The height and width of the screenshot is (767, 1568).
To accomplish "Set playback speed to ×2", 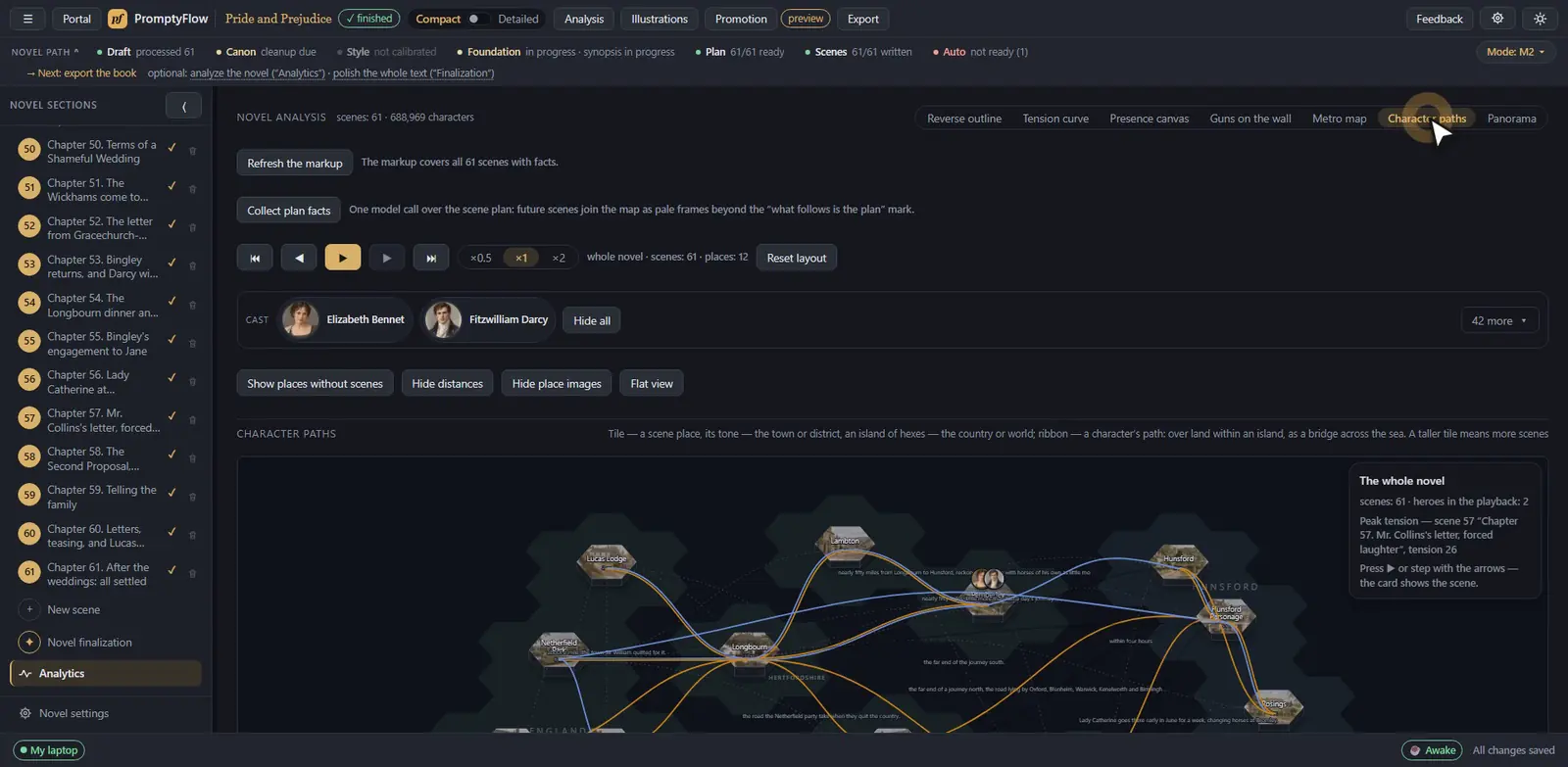I will click(559, 258).
